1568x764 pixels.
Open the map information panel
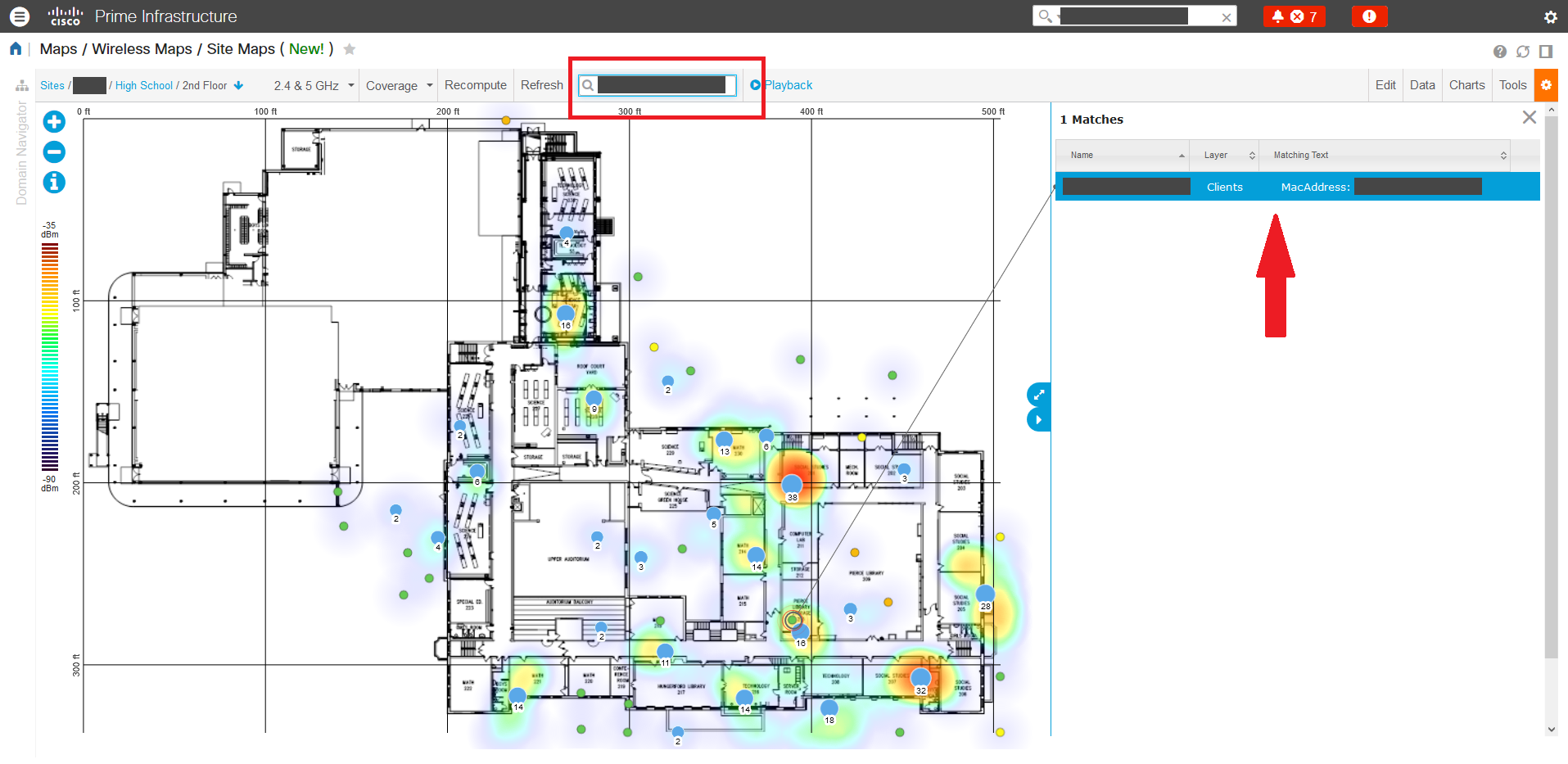coord(53,183)
